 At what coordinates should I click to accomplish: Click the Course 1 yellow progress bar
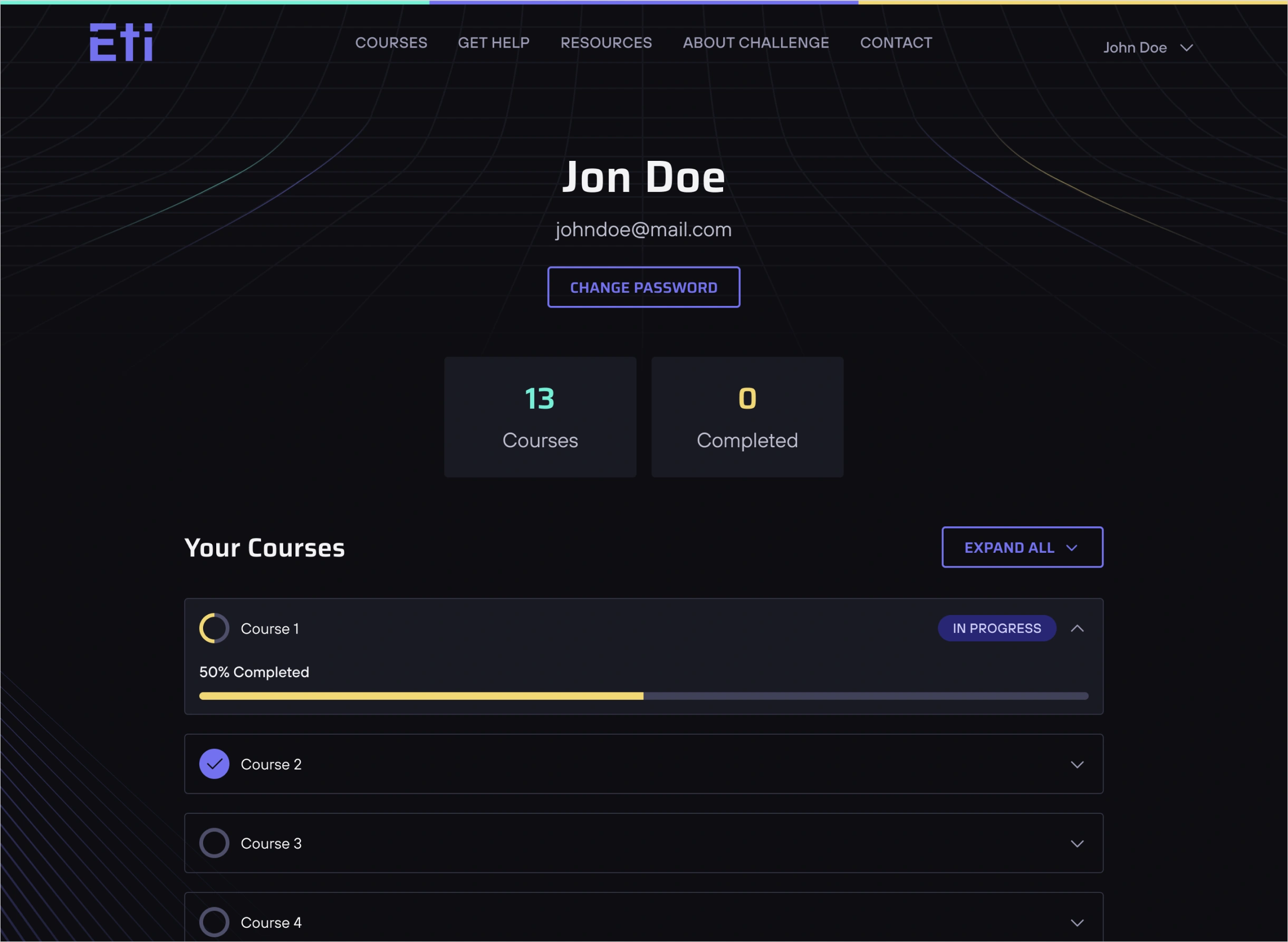(422, 696)
